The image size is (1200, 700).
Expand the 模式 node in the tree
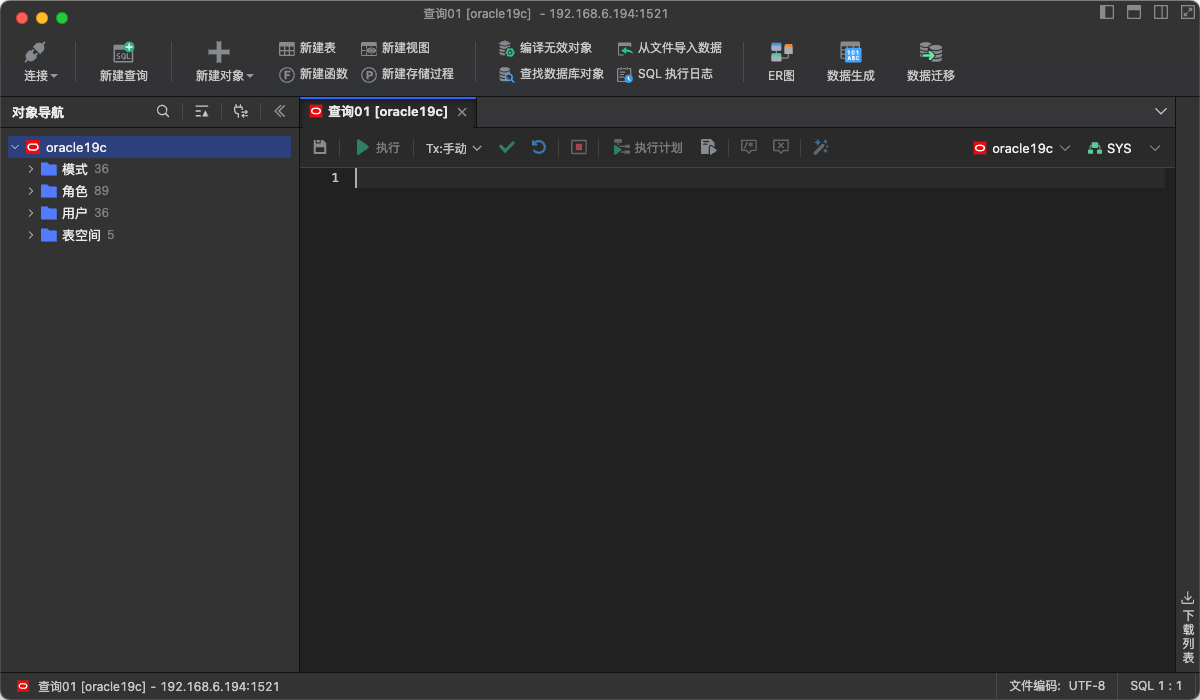coord(31,168)
